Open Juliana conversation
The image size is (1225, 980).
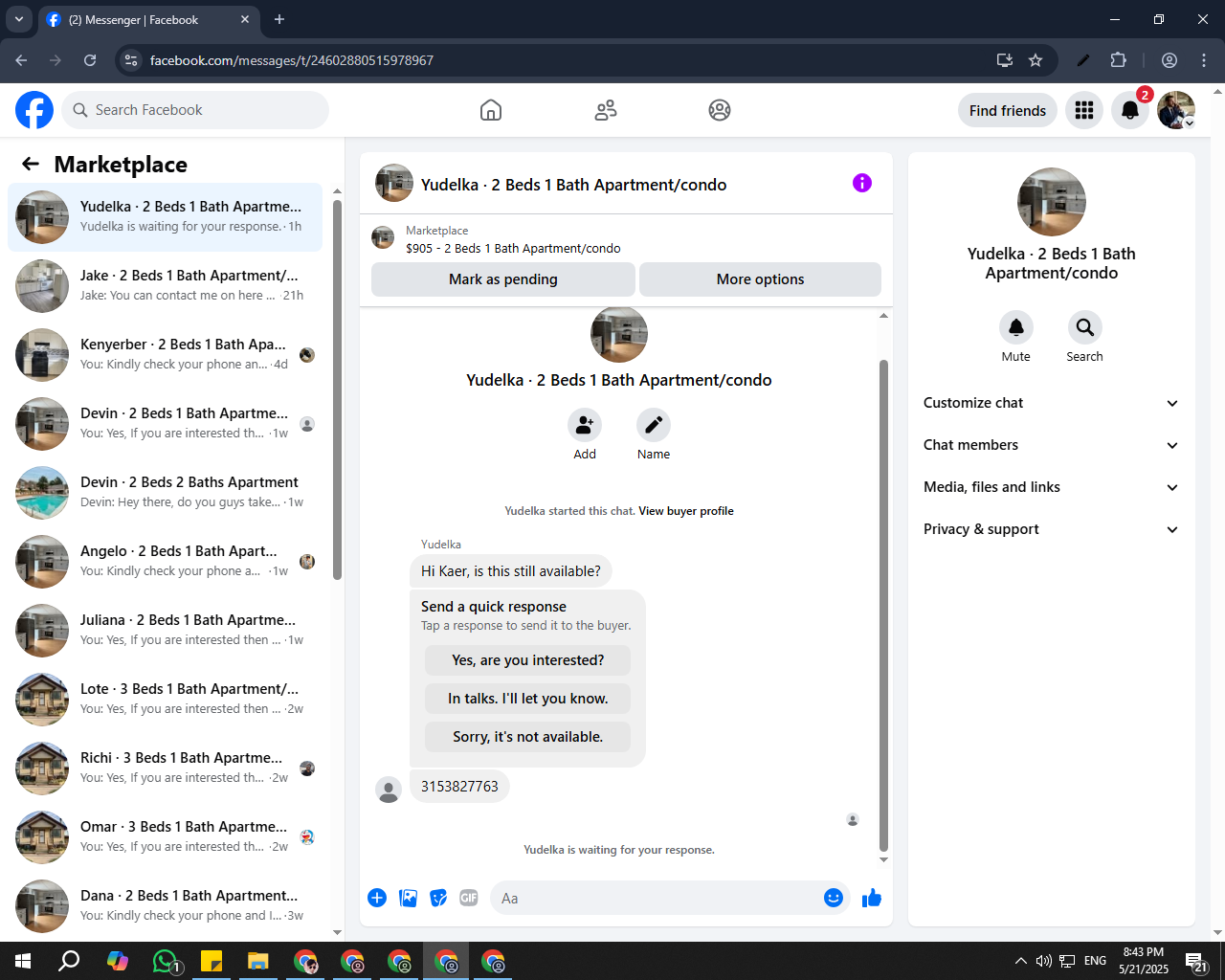(x=165, y=631)
